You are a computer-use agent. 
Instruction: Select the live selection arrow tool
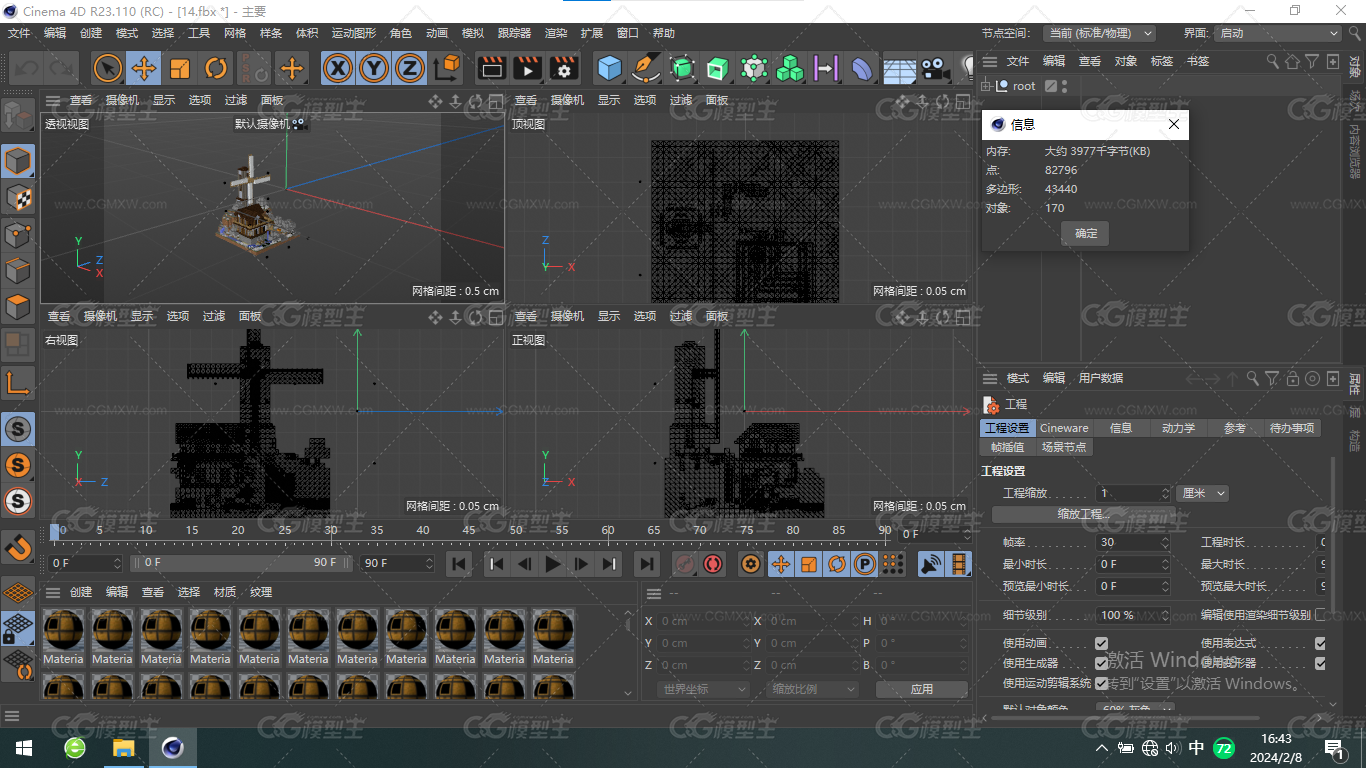coord(108,68)
